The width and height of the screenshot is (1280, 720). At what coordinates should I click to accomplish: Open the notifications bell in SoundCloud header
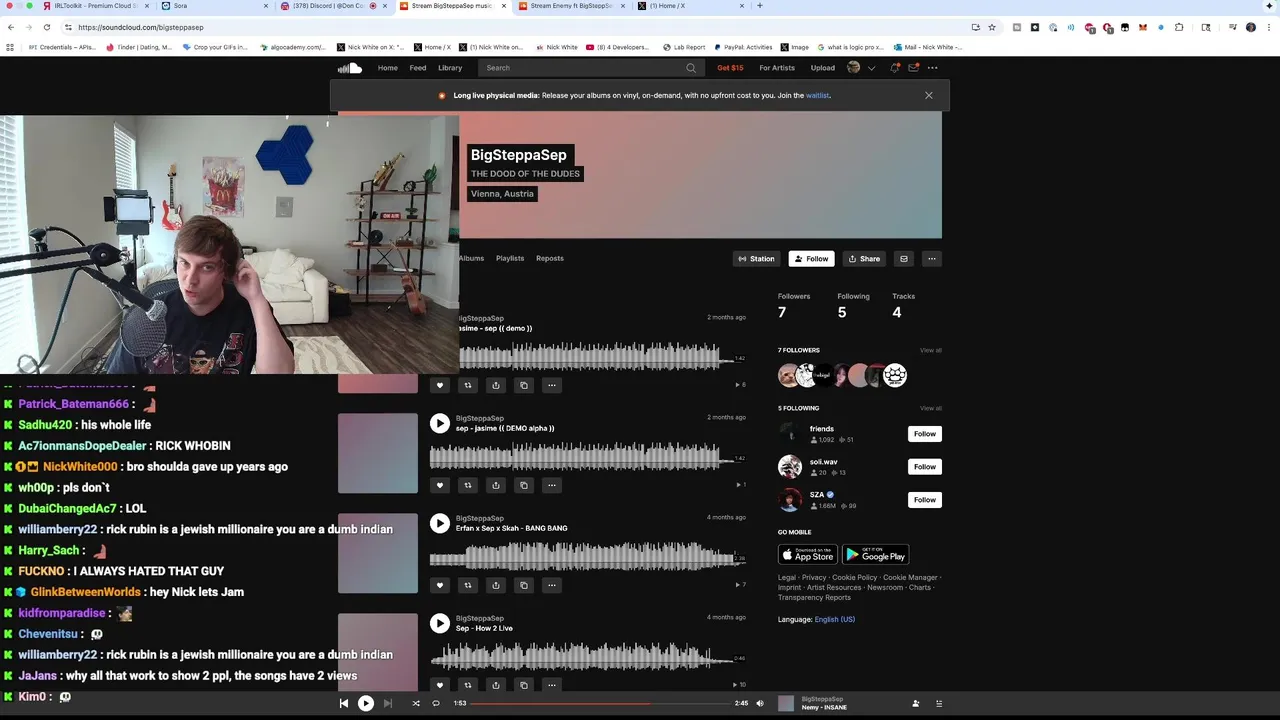[895, 68]
